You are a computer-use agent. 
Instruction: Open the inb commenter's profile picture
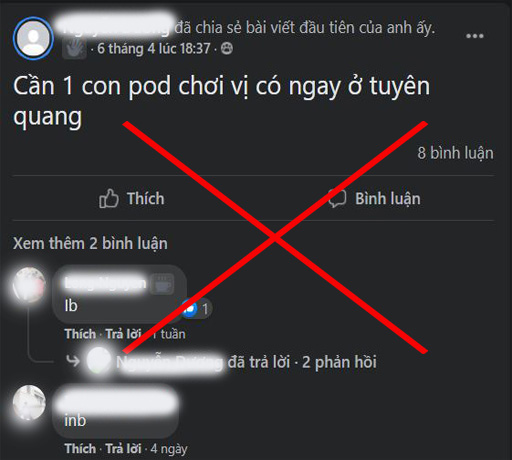coord(29,403)
